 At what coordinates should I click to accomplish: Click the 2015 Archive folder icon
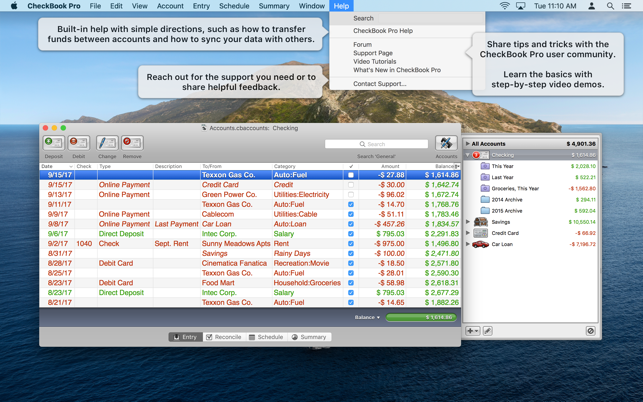click(485, 210)
